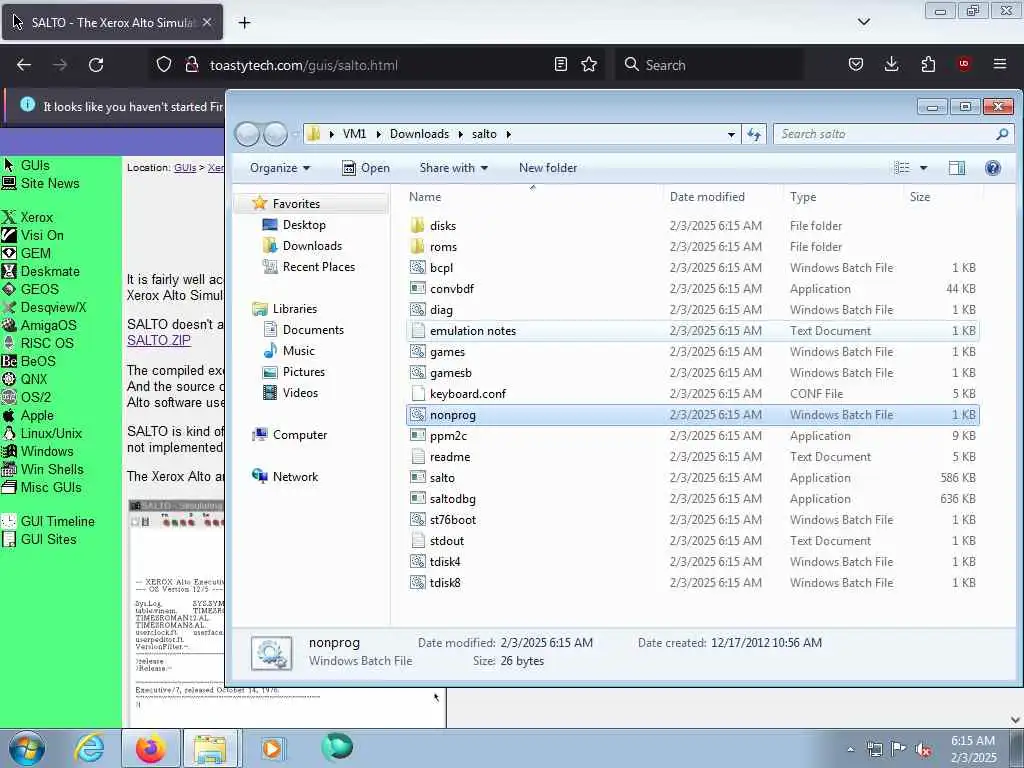
Task: Close the SALTO browser tab
Action: (207, 22)
